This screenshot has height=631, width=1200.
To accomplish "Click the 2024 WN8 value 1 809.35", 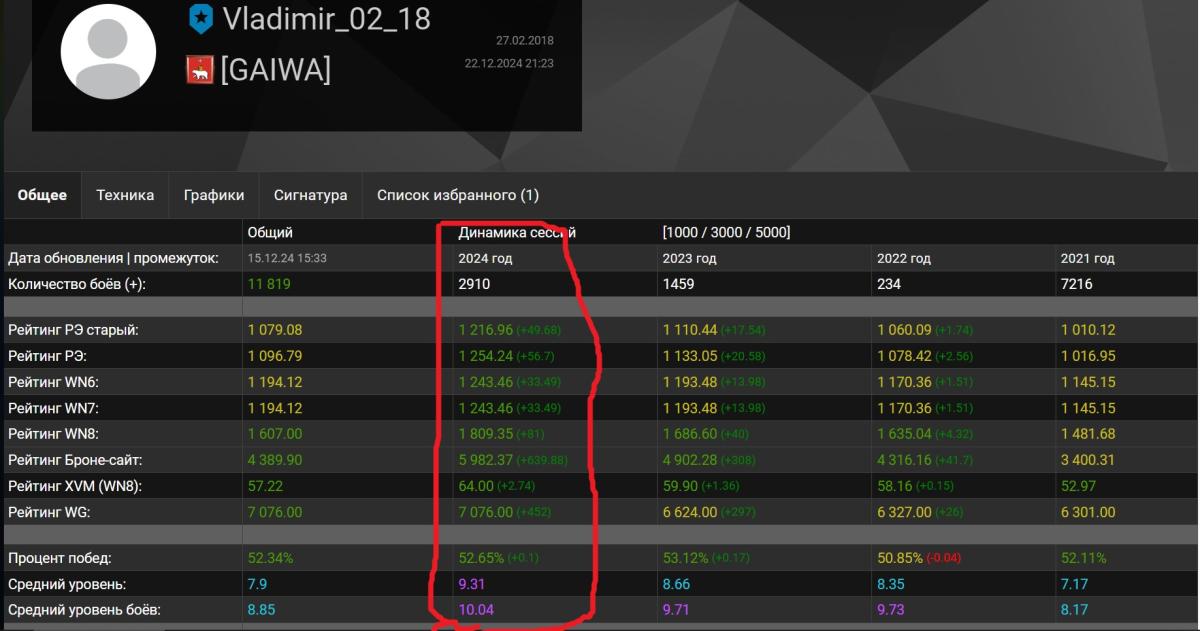I will (x=485, y=434).
